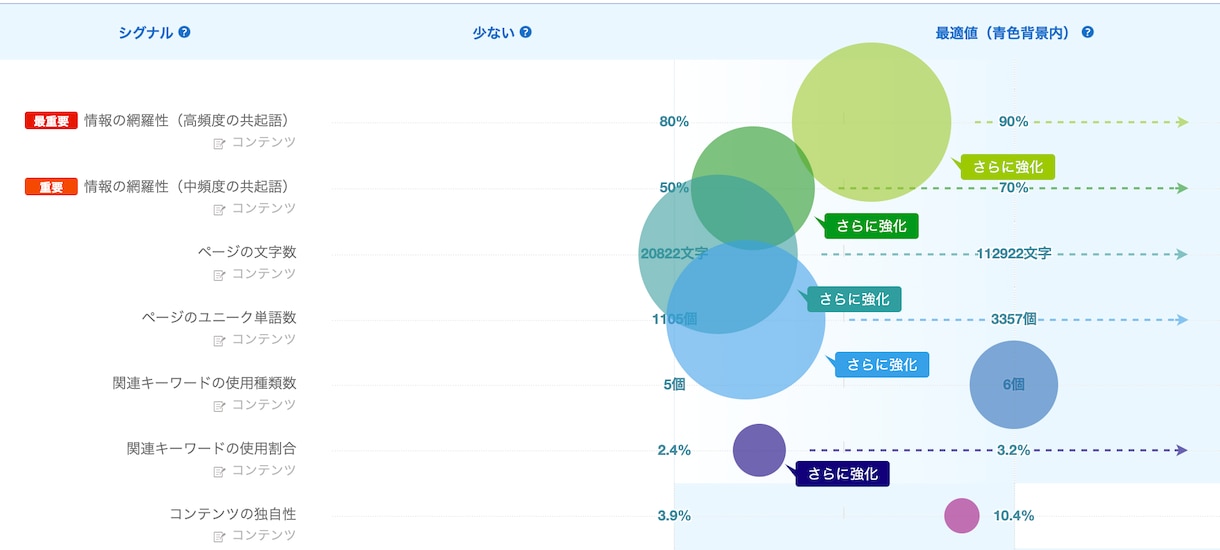Select the 6個 blue bubble

(x=1014, y=385)
